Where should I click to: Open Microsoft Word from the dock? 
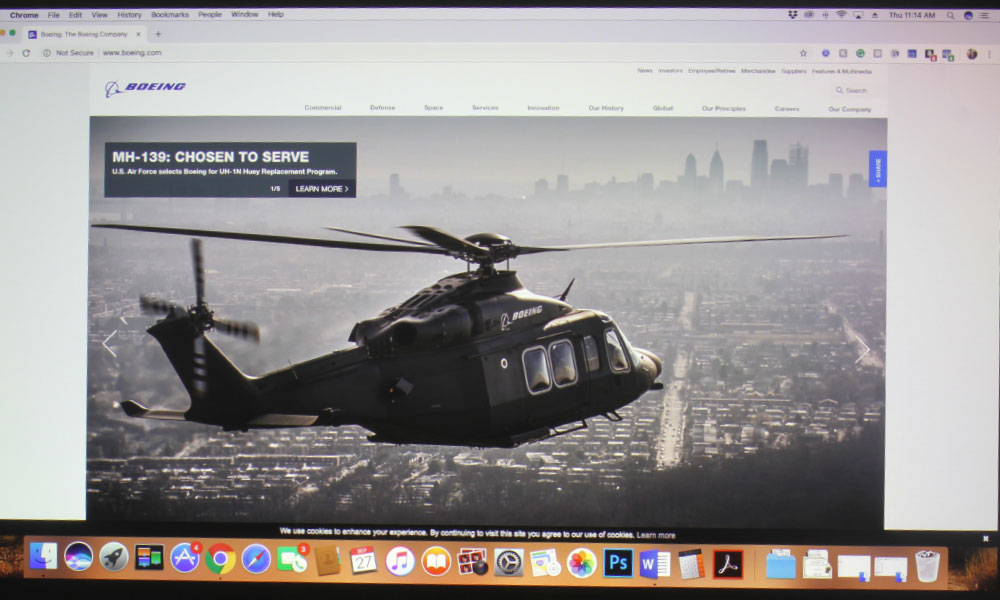click(x=655, y=564)
